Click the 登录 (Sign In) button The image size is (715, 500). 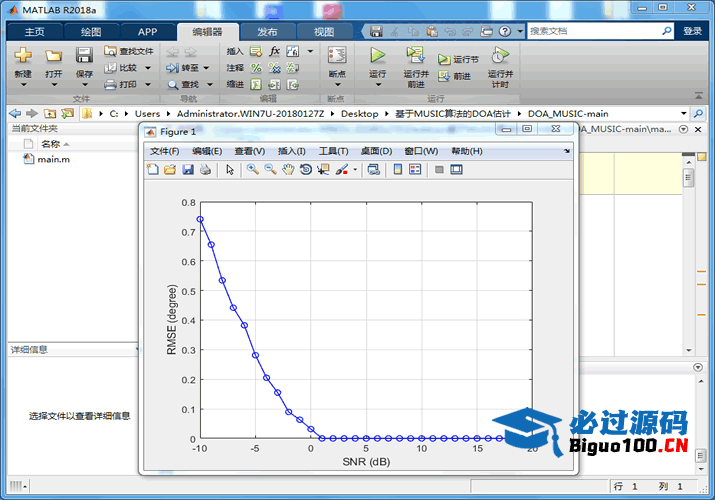pos(692,31)
